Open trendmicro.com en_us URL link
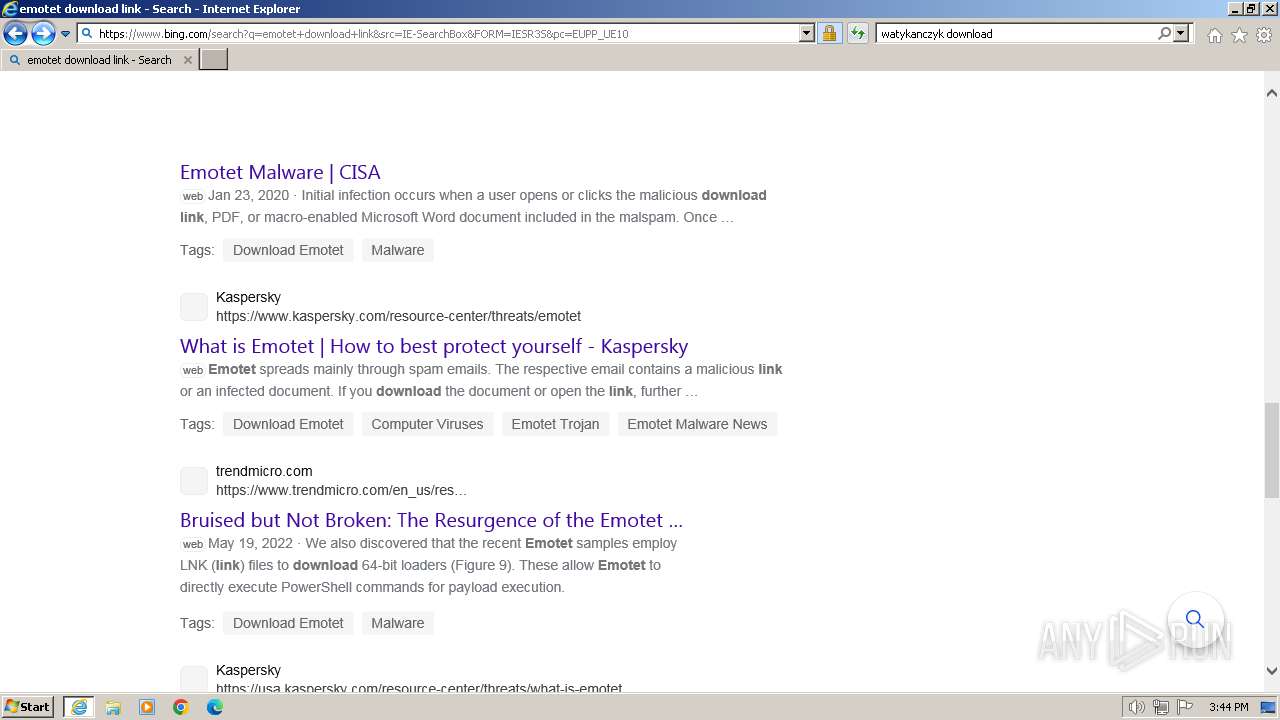The height and width of the screenshot is (720, 1280). tap(341, 490)
